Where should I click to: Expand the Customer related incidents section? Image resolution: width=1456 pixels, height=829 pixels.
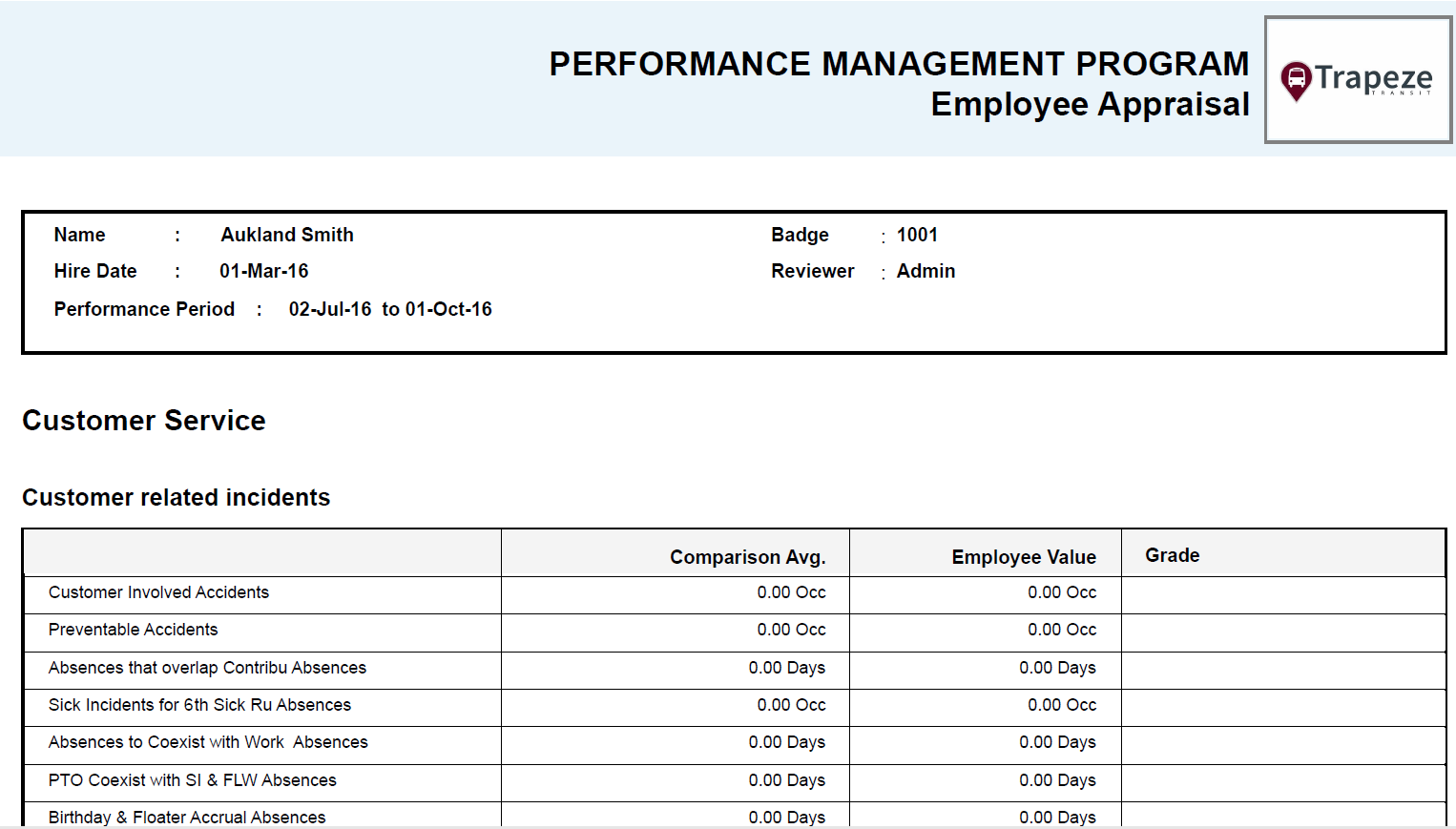coord(176,497)
